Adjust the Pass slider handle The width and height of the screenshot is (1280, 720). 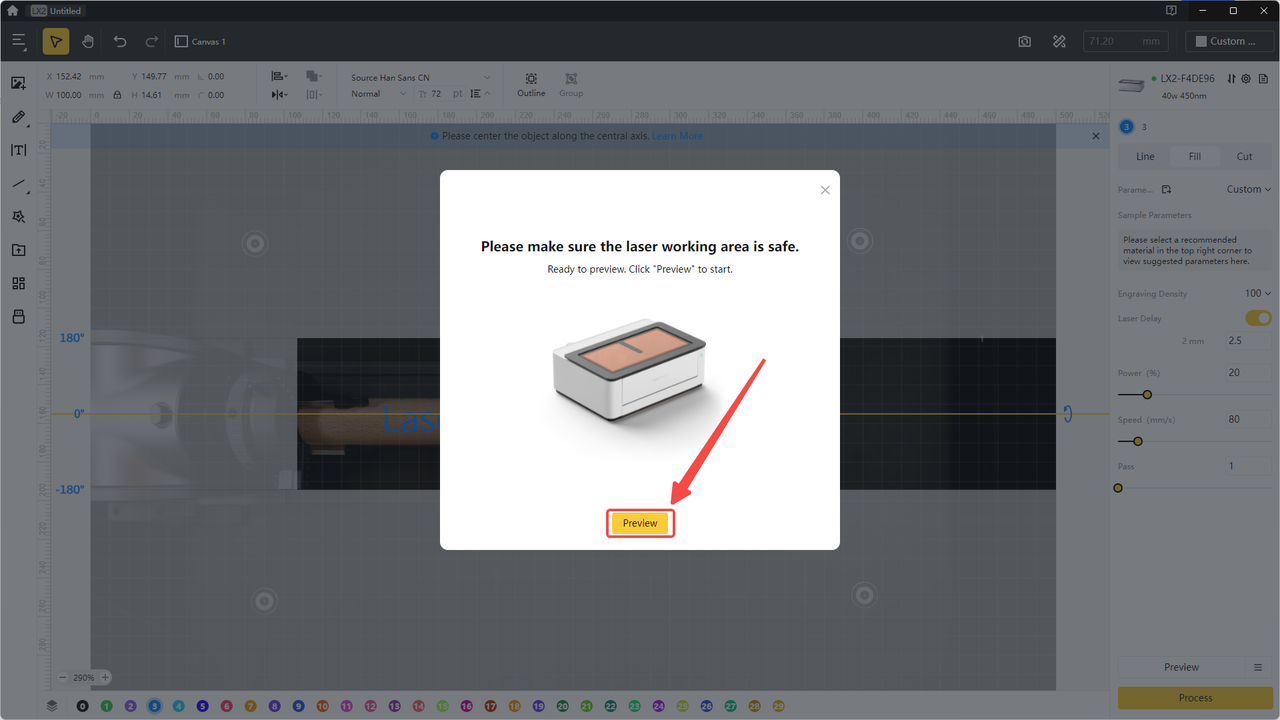pyautogui.click(x=1118, y=488)
